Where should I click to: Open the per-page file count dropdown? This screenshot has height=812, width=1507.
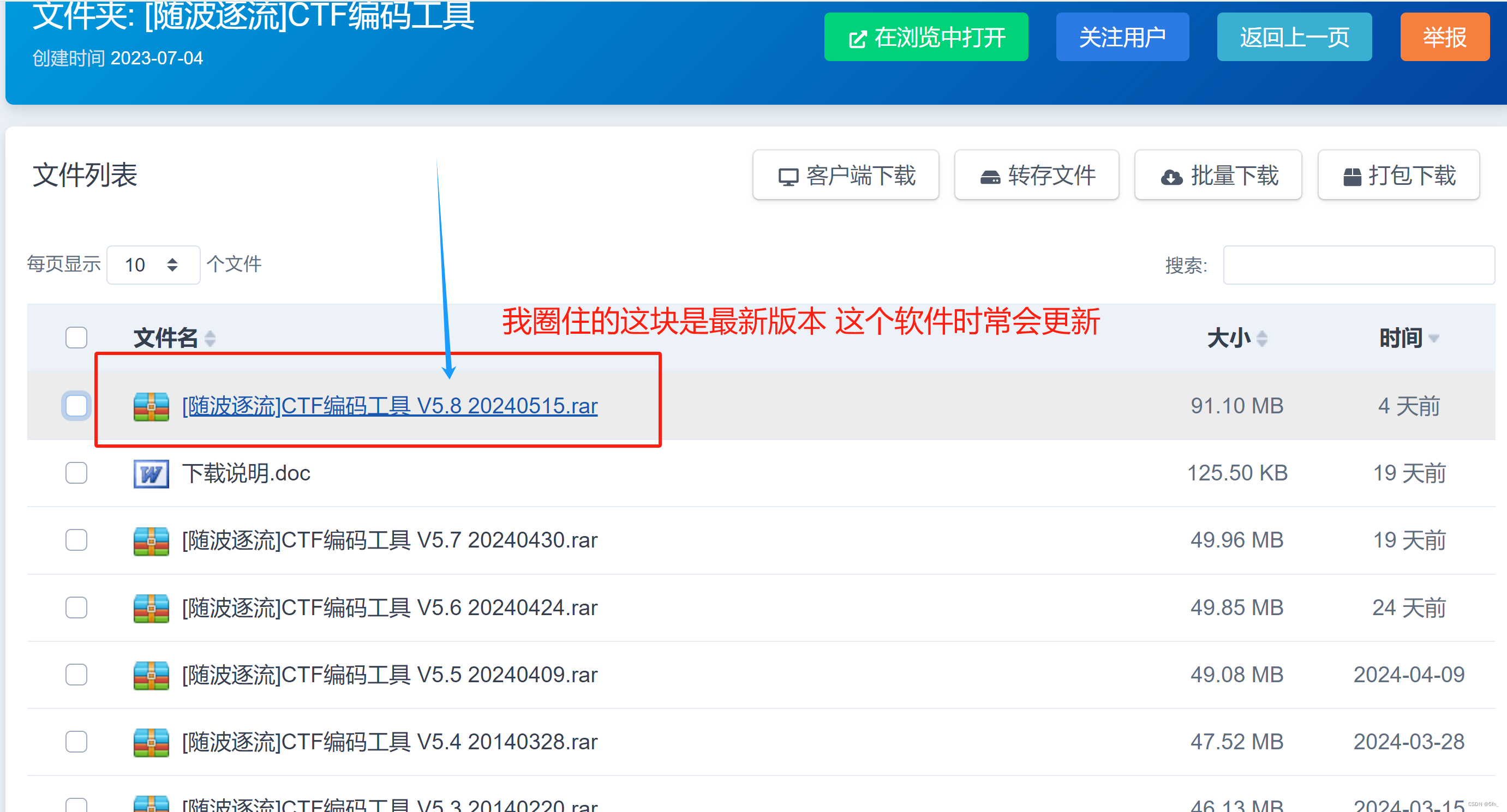coord(153,265)
